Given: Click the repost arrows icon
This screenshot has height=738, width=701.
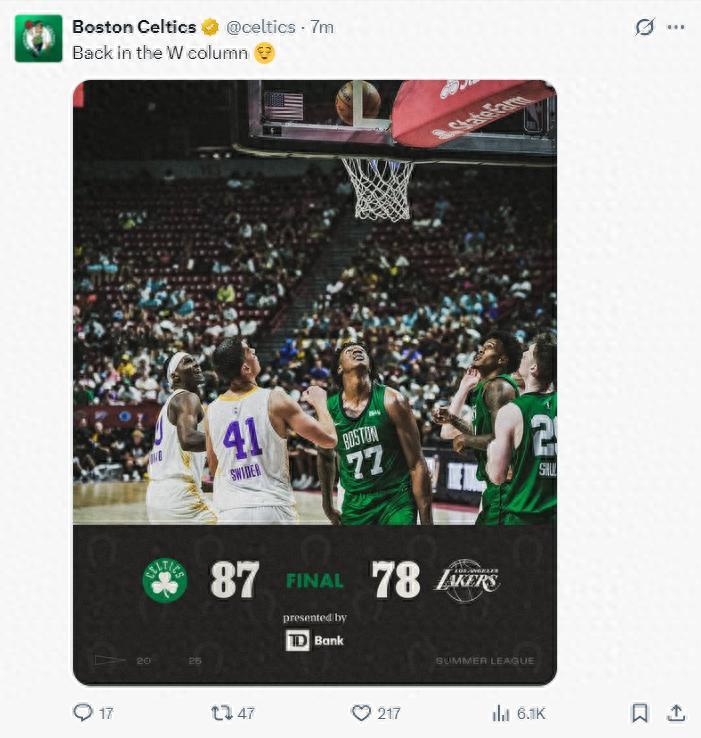Looking at the screenshot, I should pyautogui.click(x=221, y=713).
